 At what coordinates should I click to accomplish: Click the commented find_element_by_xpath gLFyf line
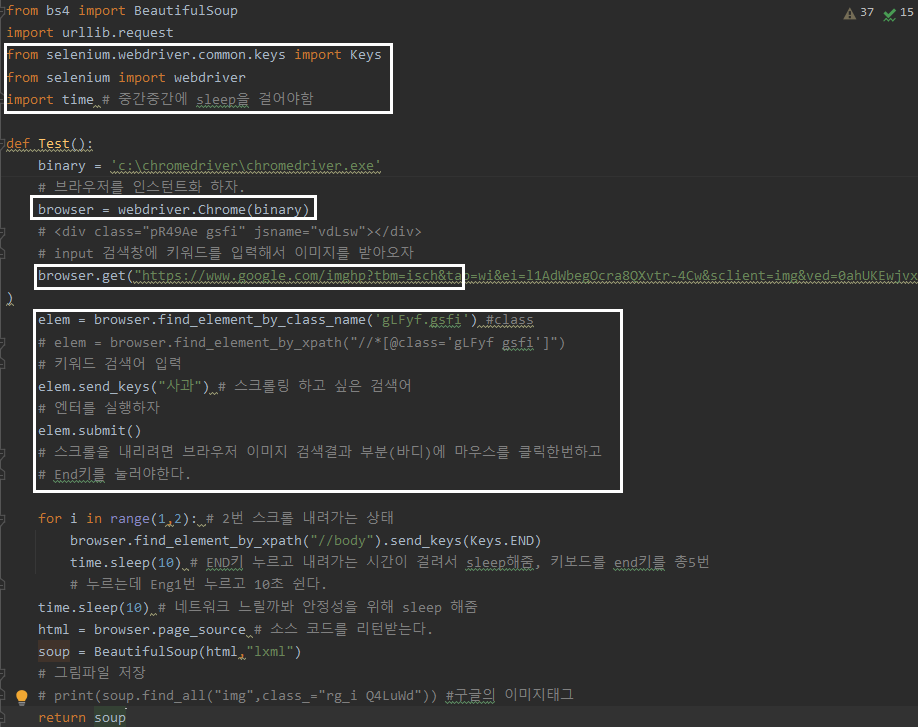point(302,342)
